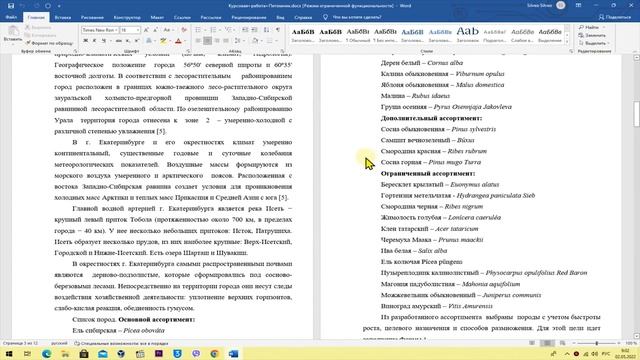Image resolution: width=640 pixels, height=360 pixels.
Task: Open the borders dropdown
Action: coord(276,41)
